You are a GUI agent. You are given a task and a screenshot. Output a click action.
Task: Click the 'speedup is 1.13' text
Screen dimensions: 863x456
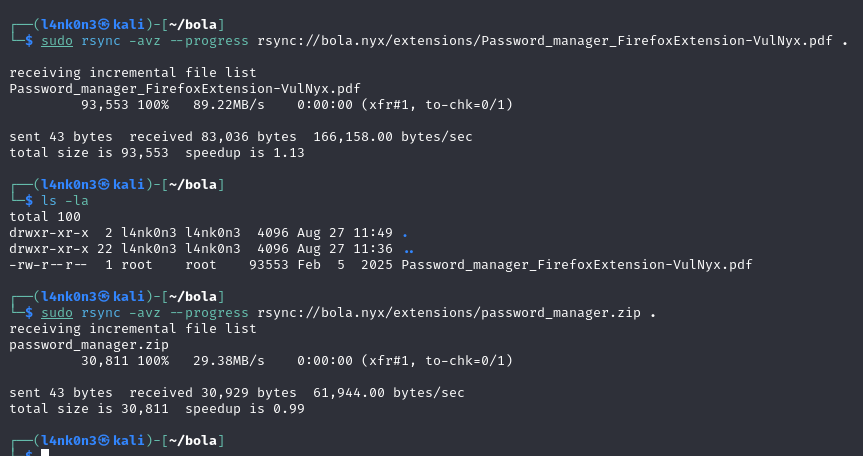243,152
